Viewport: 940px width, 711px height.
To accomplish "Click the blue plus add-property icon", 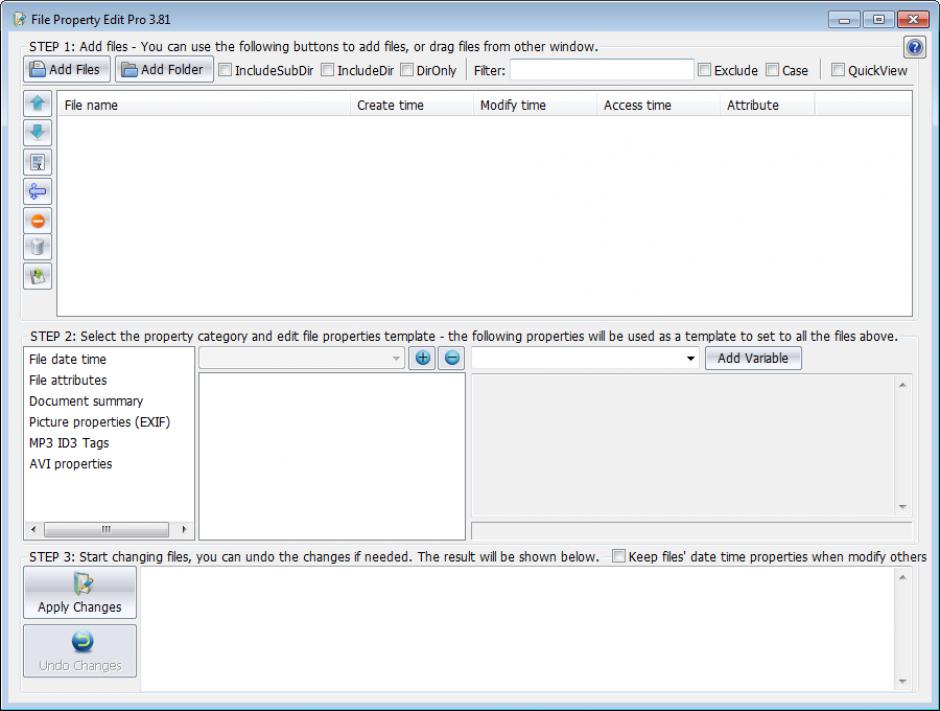I will click(x=423, y=359).
